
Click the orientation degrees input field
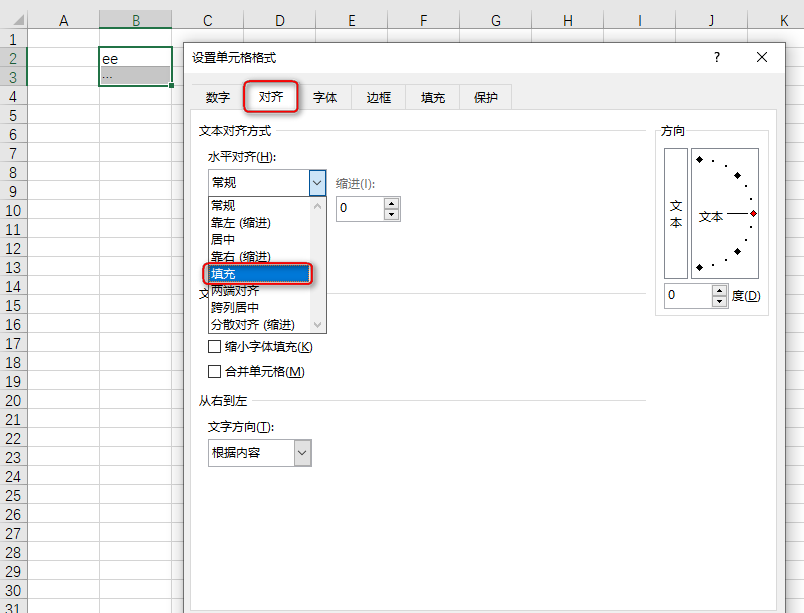pyautogui.click(x=686, y=296)
